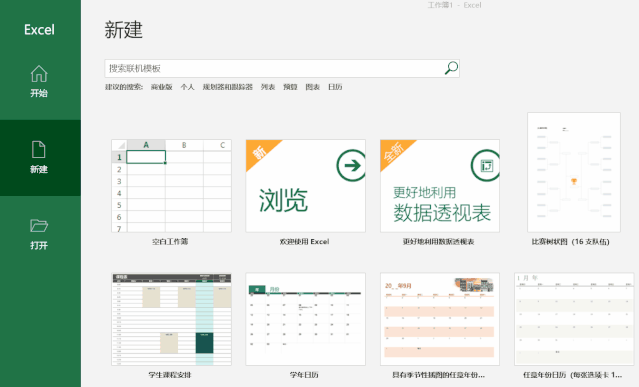Viewport: 639px width, 387px height.
Task: Choose suggested search 个人
Action: coord(187,87)
